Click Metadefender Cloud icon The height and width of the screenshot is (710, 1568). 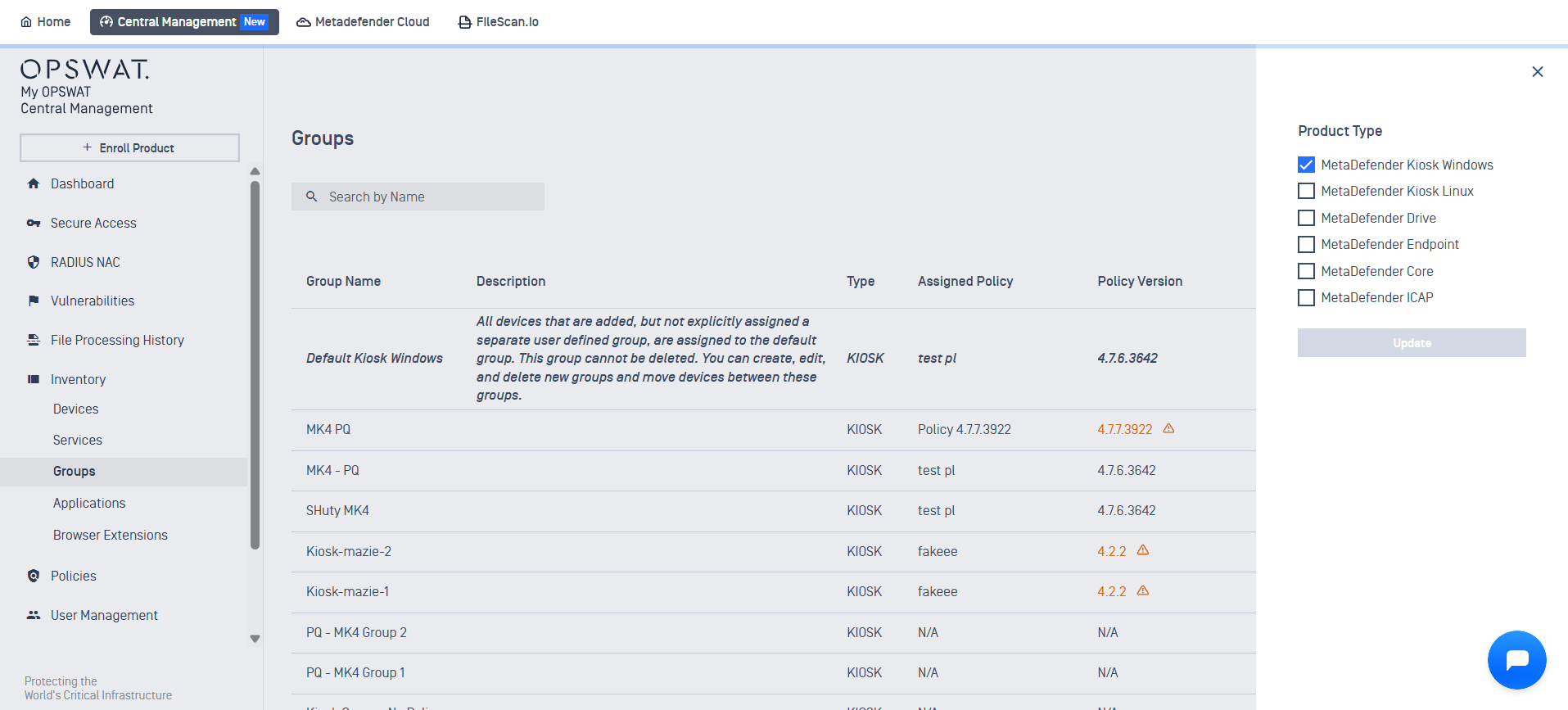pos(304,22)
